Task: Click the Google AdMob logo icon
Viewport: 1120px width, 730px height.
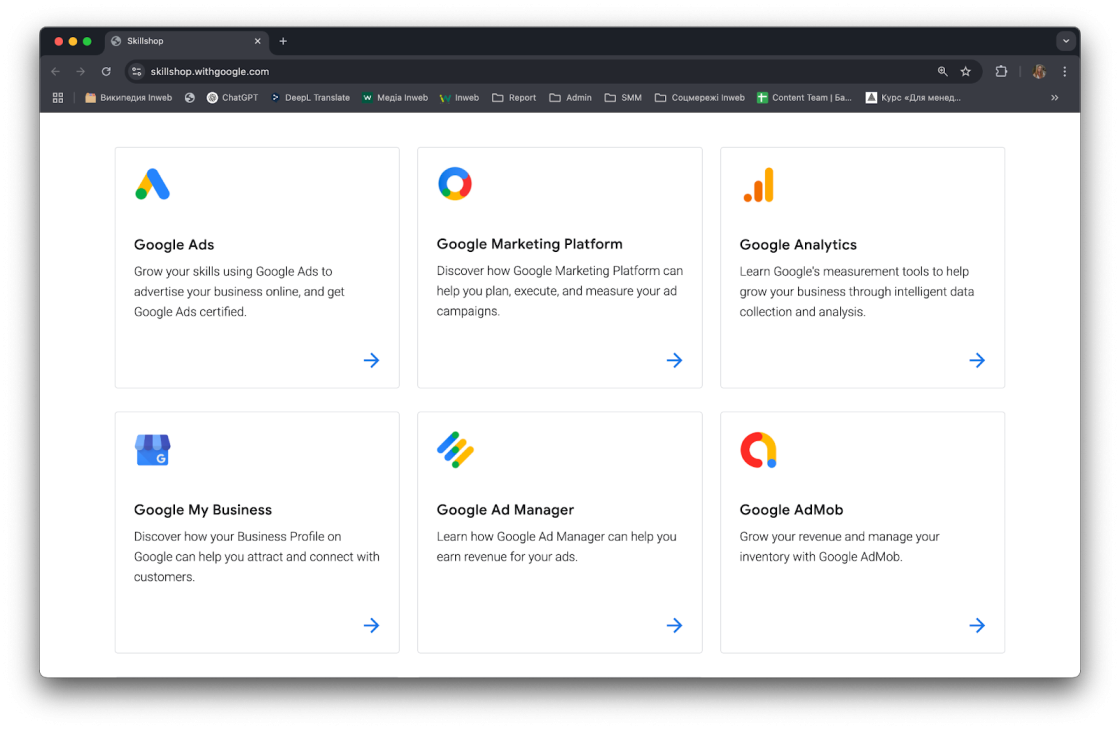Action: tap(759, 450)
